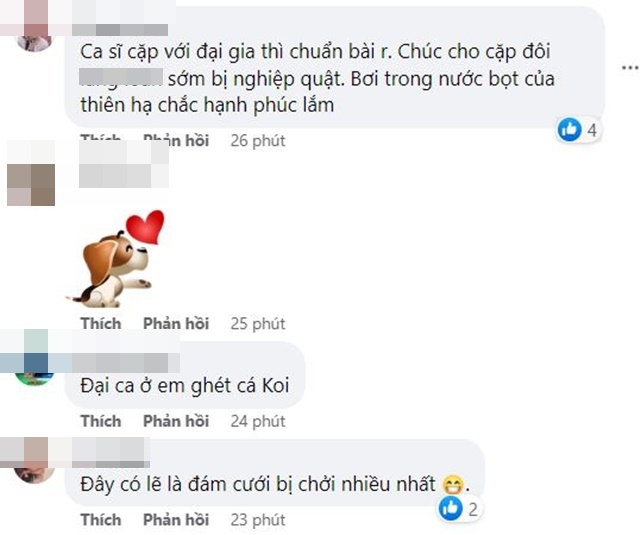Reply to the sticker comment via Phản hồi
Image resolution: width=640 pixels, height=535 pixels.
(x=176, y=323)
